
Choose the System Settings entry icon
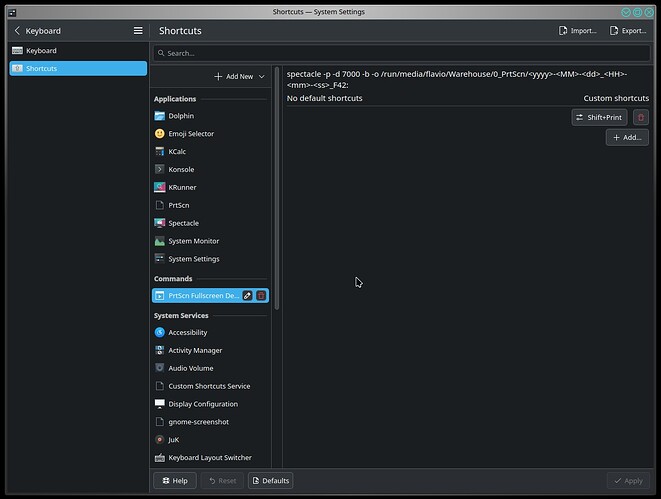point(159,259)
